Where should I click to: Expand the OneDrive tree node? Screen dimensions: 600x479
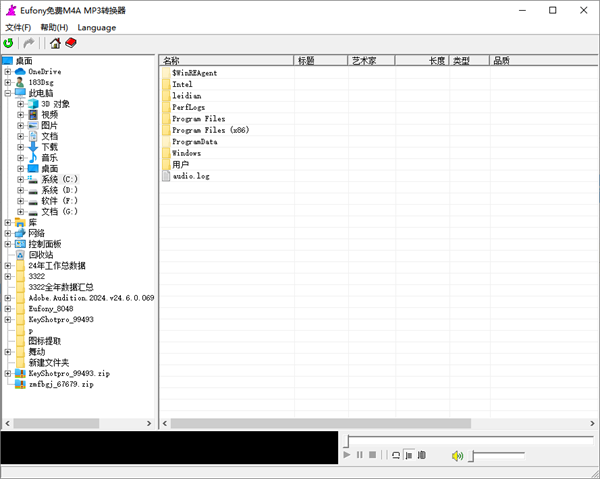click(x=8, y=72)
